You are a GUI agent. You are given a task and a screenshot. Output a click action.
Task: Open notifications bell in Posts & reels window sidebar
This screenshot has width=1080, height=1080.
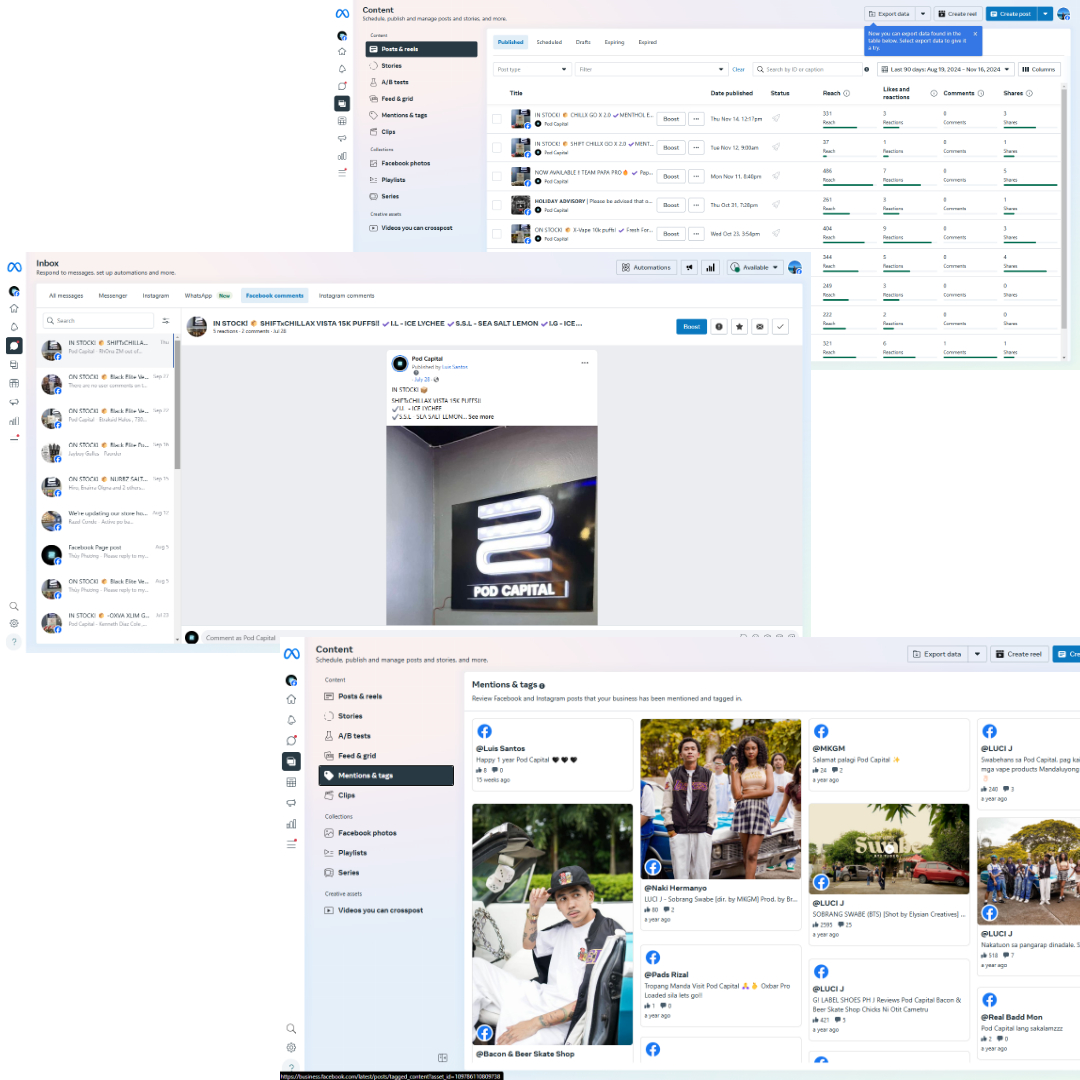(x=342, y=69)
